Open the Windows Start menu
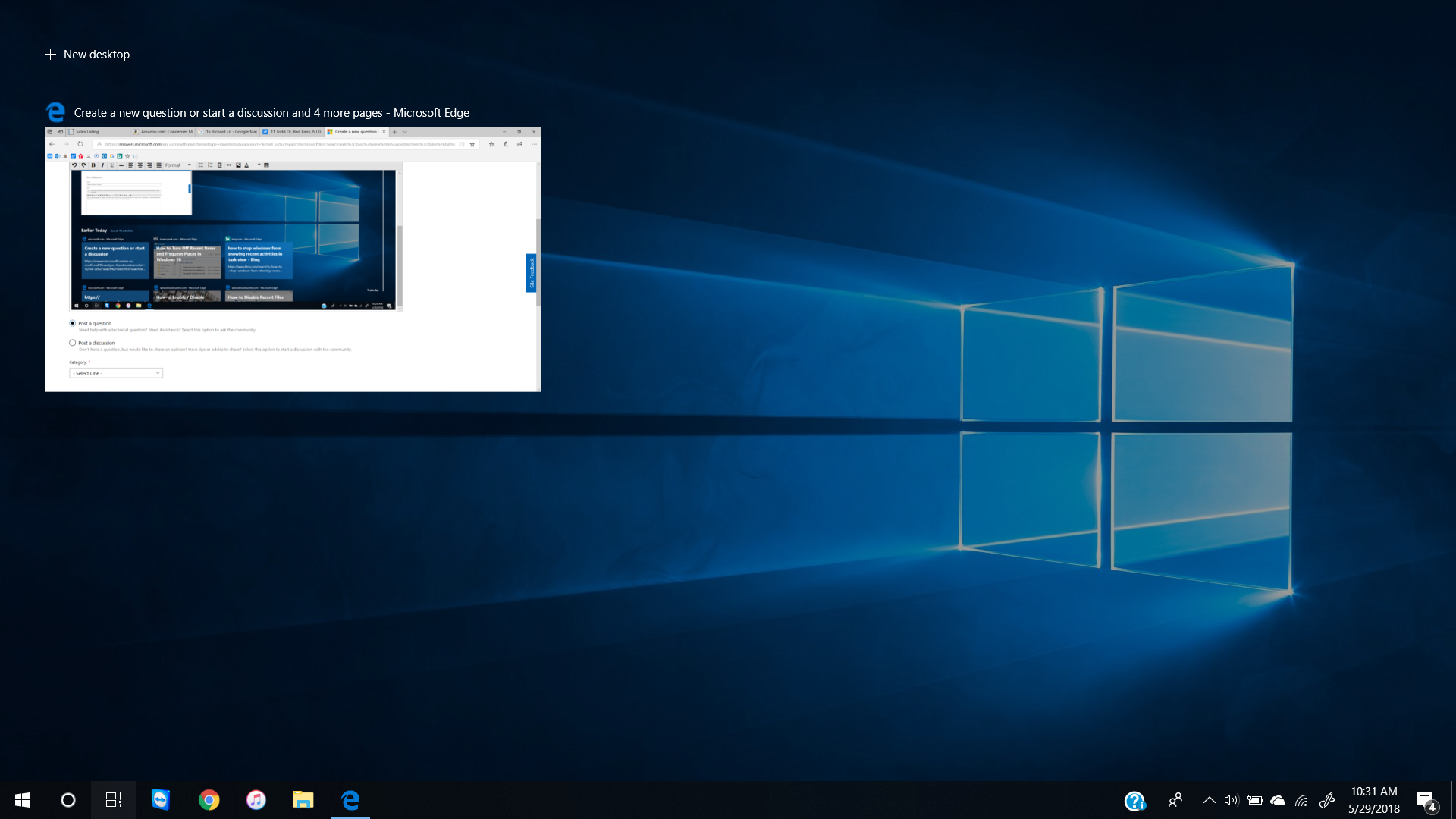Screen dimensions: 1456x819 pos(23,800)
